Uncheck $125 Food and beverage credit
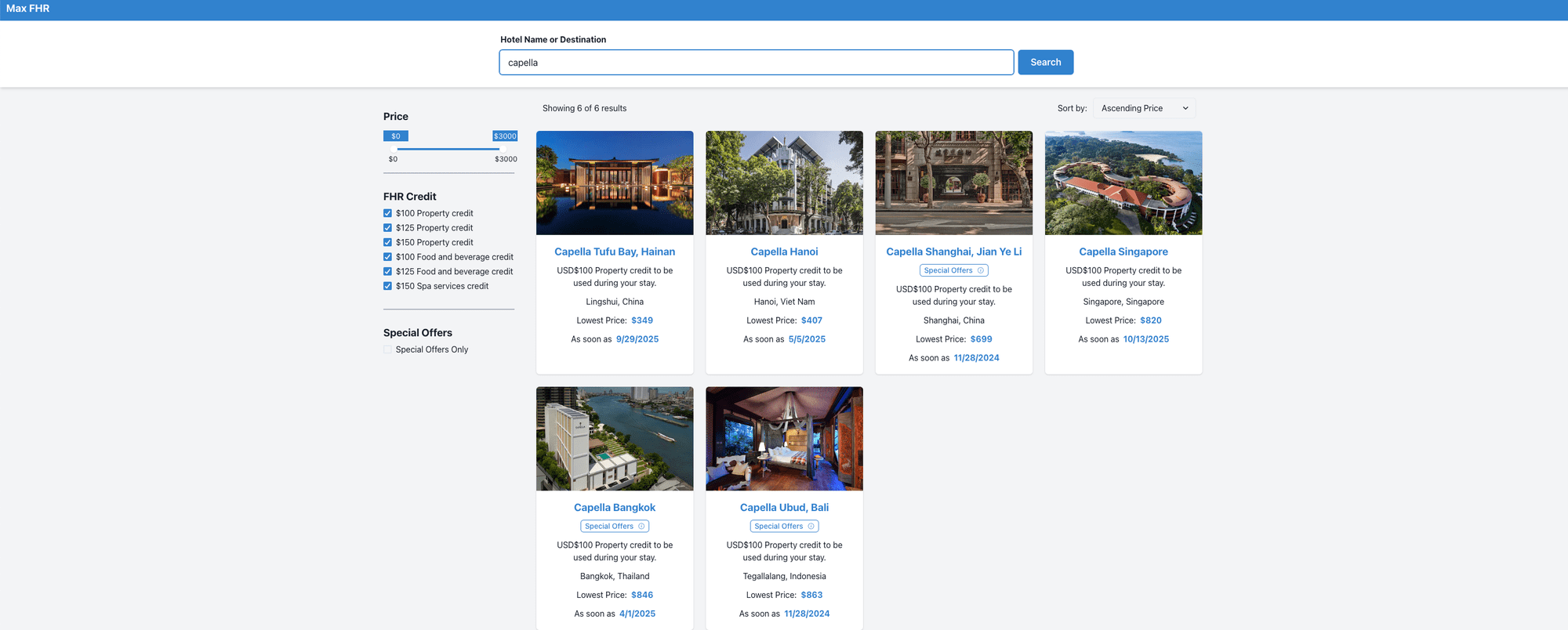The width and height of the screenshot is (1568, 630). [x=387, y=272]
